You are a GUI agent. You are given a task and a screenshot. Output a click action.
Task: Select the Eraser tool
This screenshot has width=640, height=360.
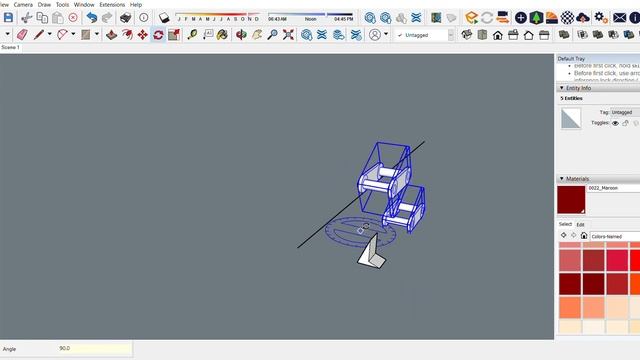point(22,35)
